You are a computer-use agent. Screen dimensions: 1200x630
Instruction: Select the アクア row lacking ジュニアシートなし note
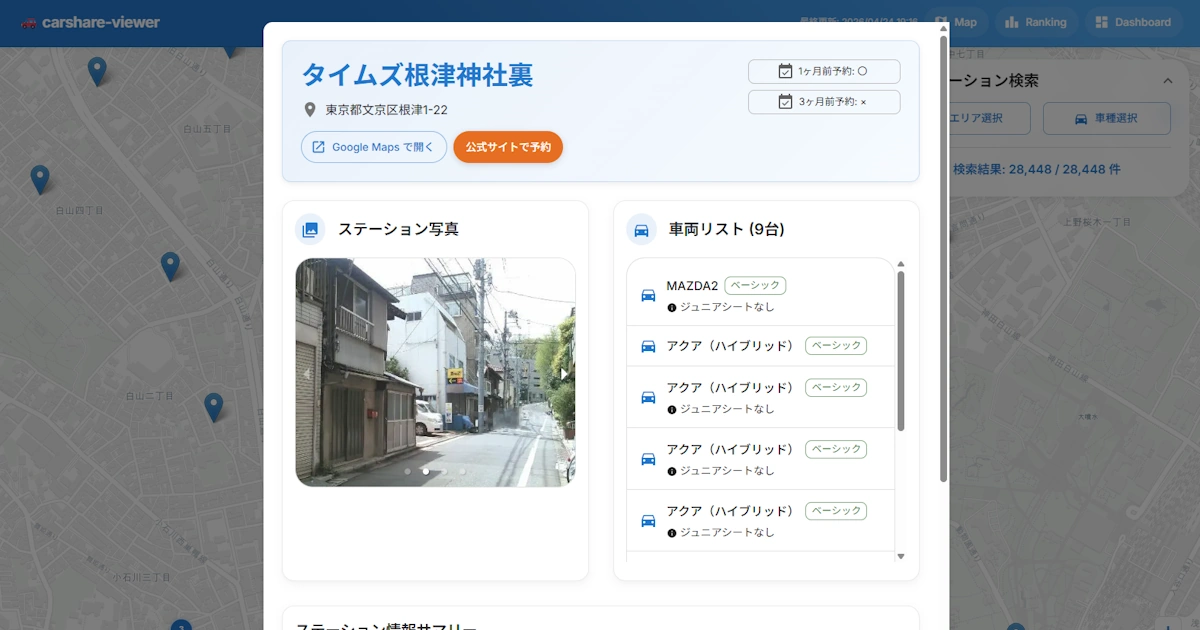tap(760, 345)
